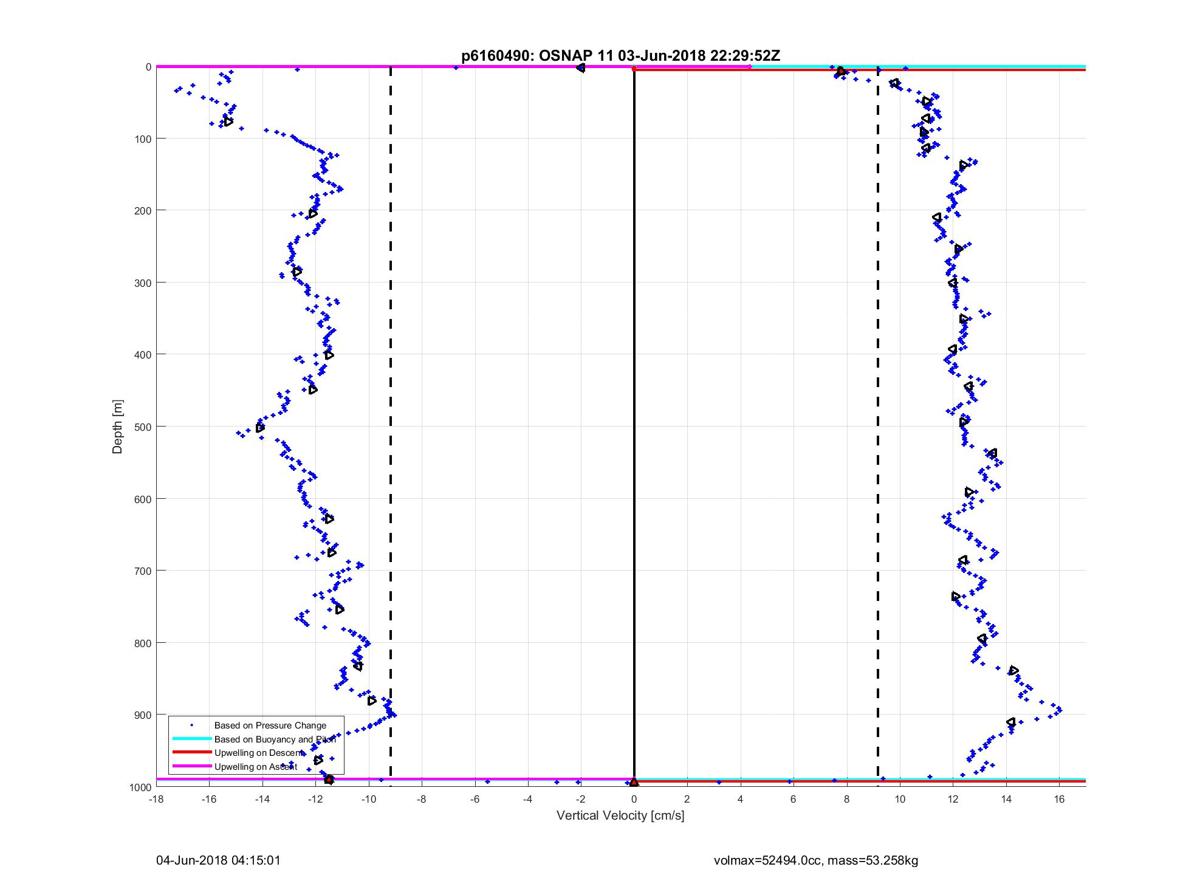Click the -14 tick label on the velocity axis

click(x=262, y=799)
